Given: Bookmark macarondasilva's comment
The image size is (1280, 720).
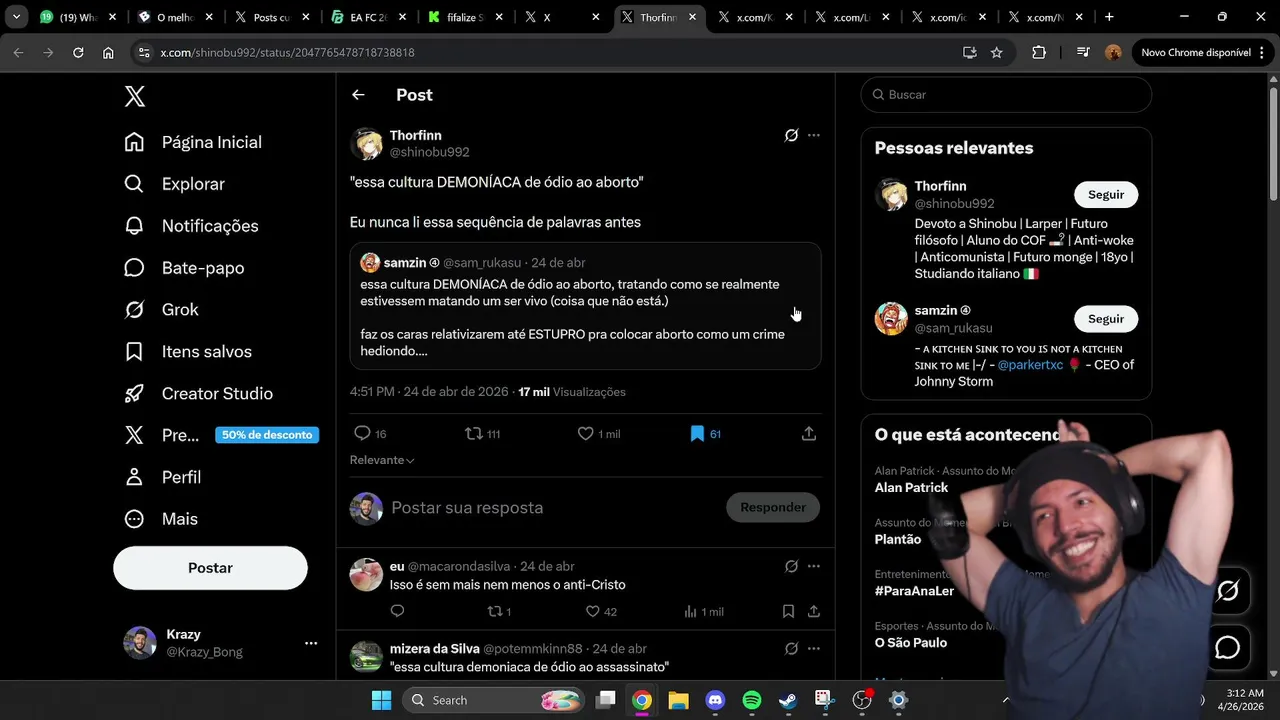Looking at the screenshot, I should click(x=788, y=611).
